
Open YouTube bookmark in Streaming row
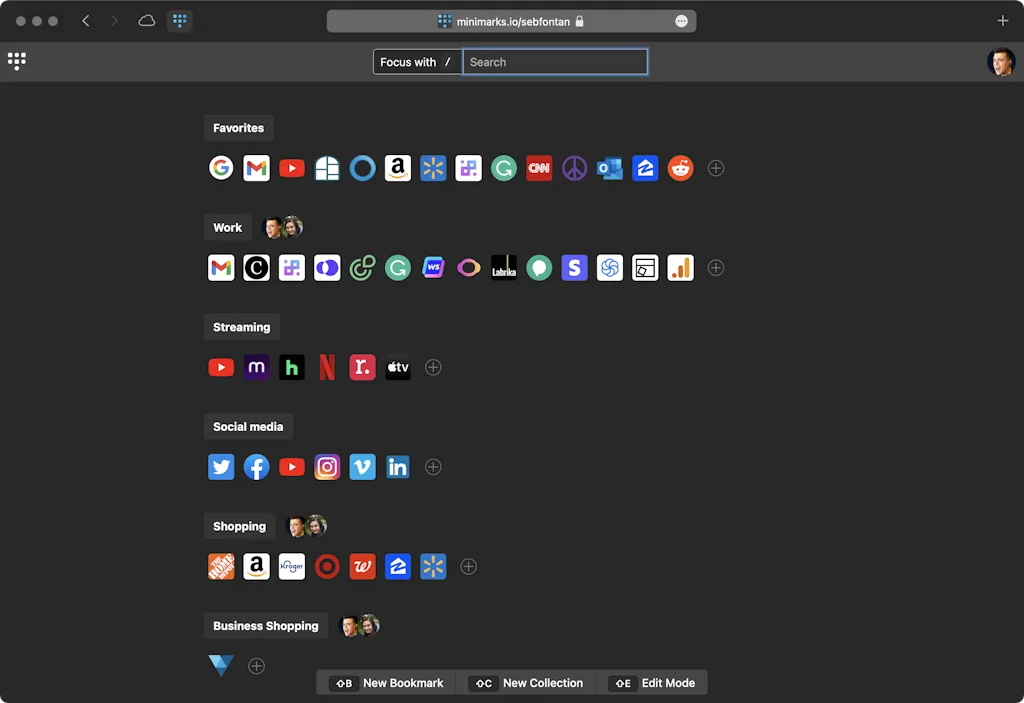click(221, 367)
